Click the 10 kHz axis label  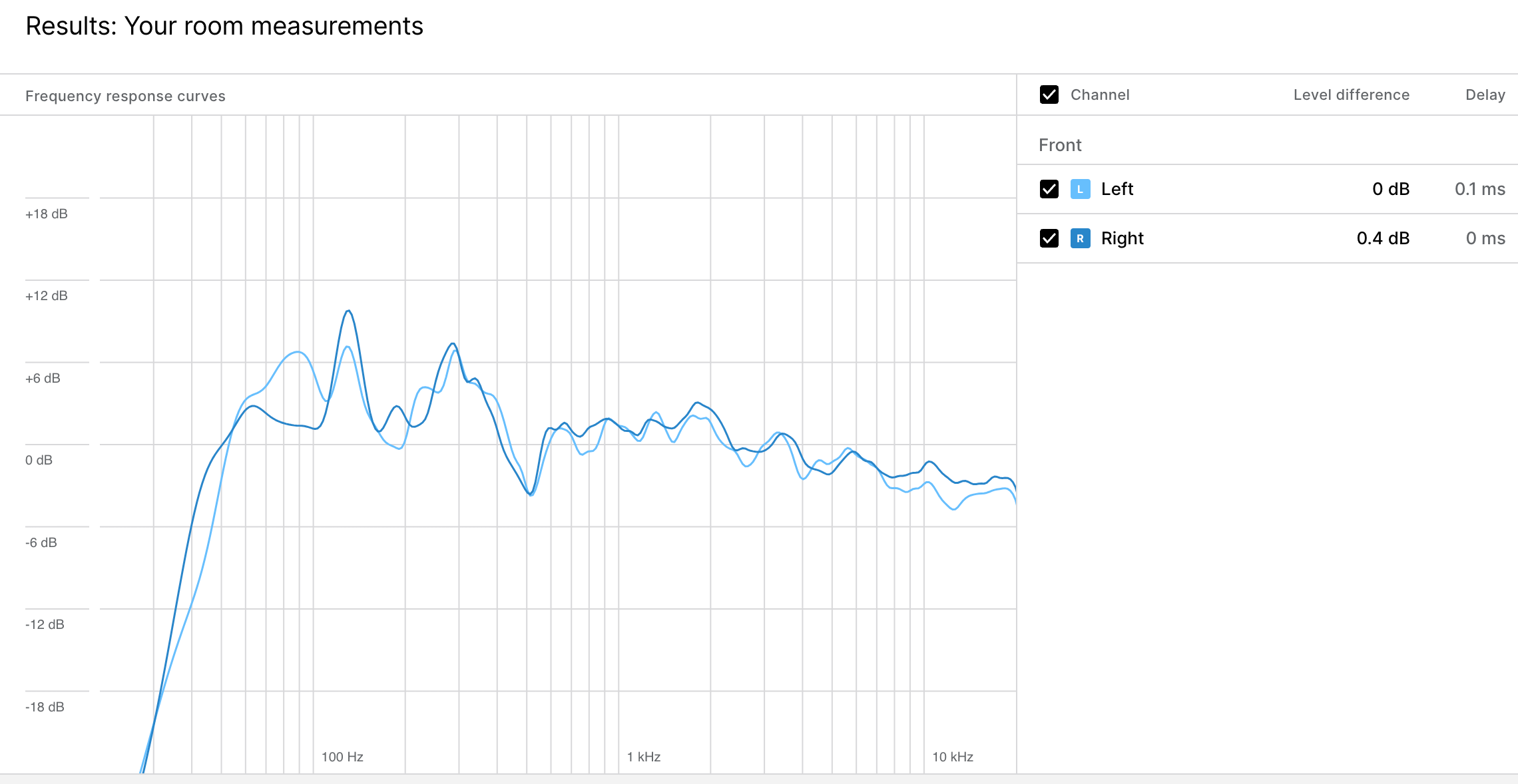[952, 757]
